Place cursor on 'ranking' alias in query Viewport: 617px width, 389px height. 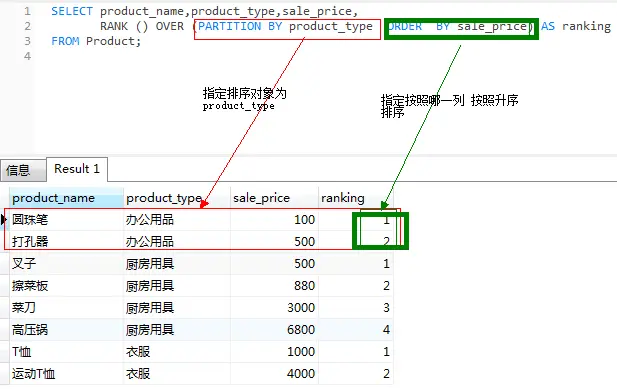[x=586, y=26]
